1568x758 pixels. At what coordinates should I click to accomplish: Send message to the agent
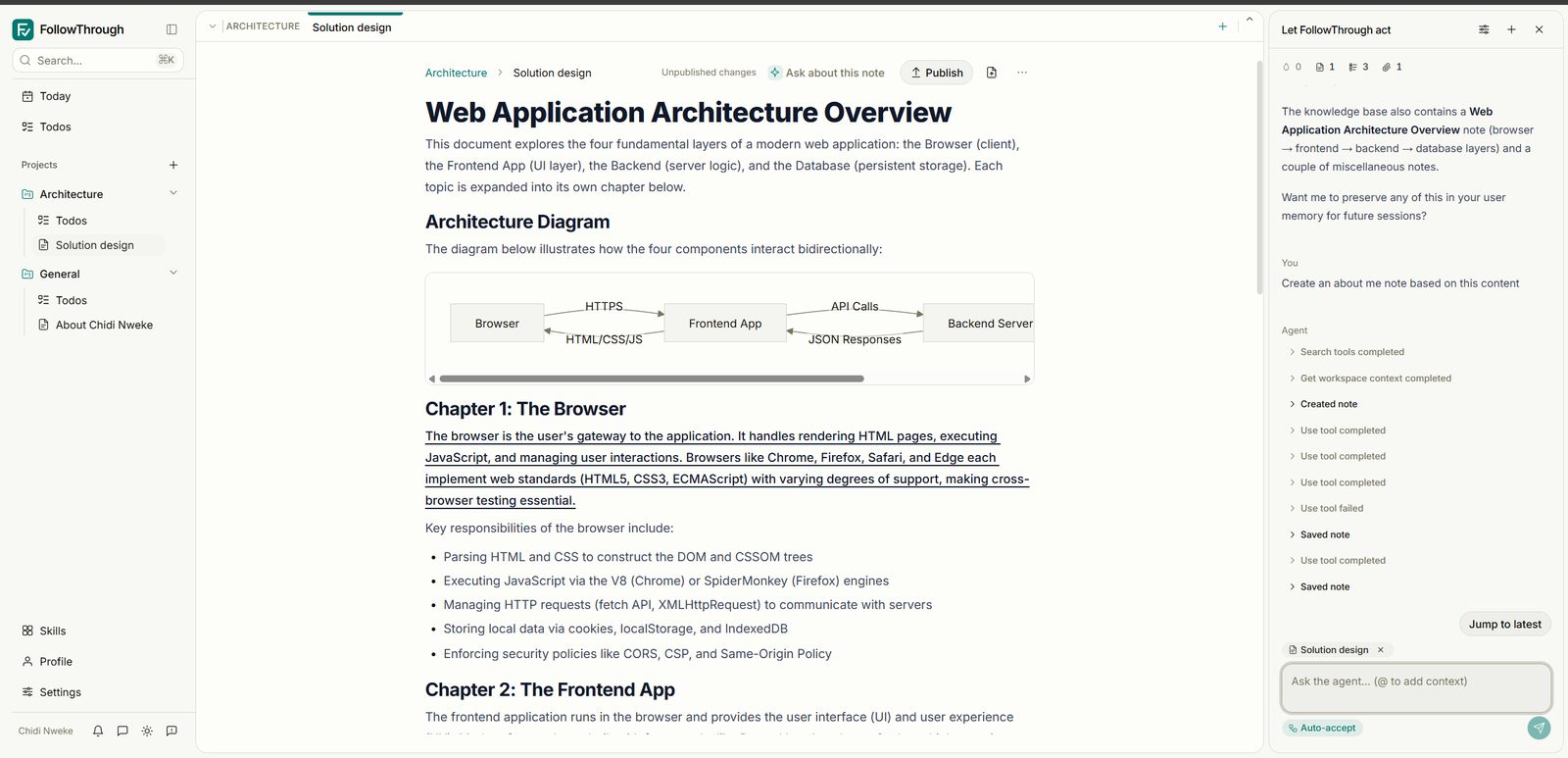point(1539,728)
